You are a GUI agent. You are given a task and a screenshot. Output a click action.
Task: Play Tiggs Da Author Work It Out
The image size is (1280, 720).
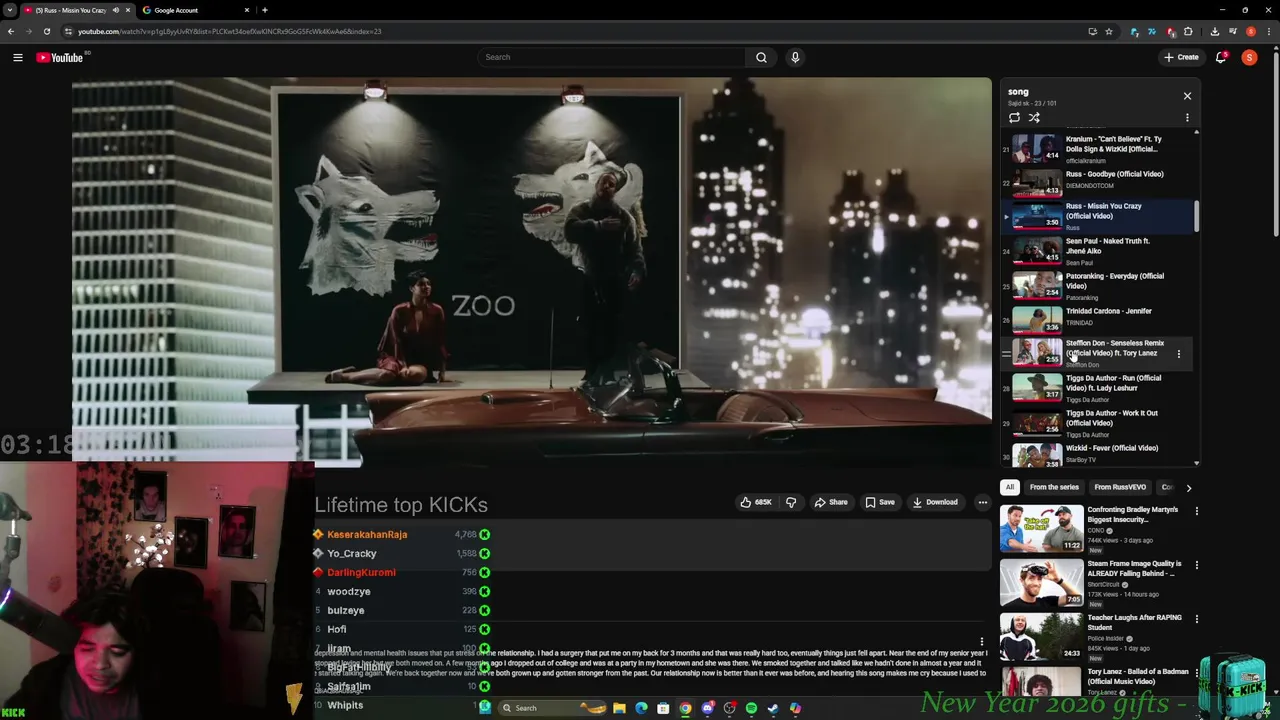click(x=1097, y=422)
